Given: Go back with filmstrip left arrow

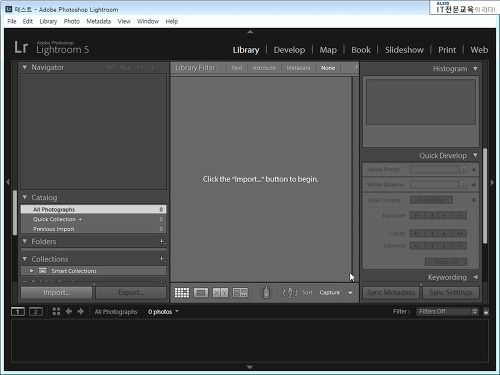Looking at the screenshot, I should (69, 311).
